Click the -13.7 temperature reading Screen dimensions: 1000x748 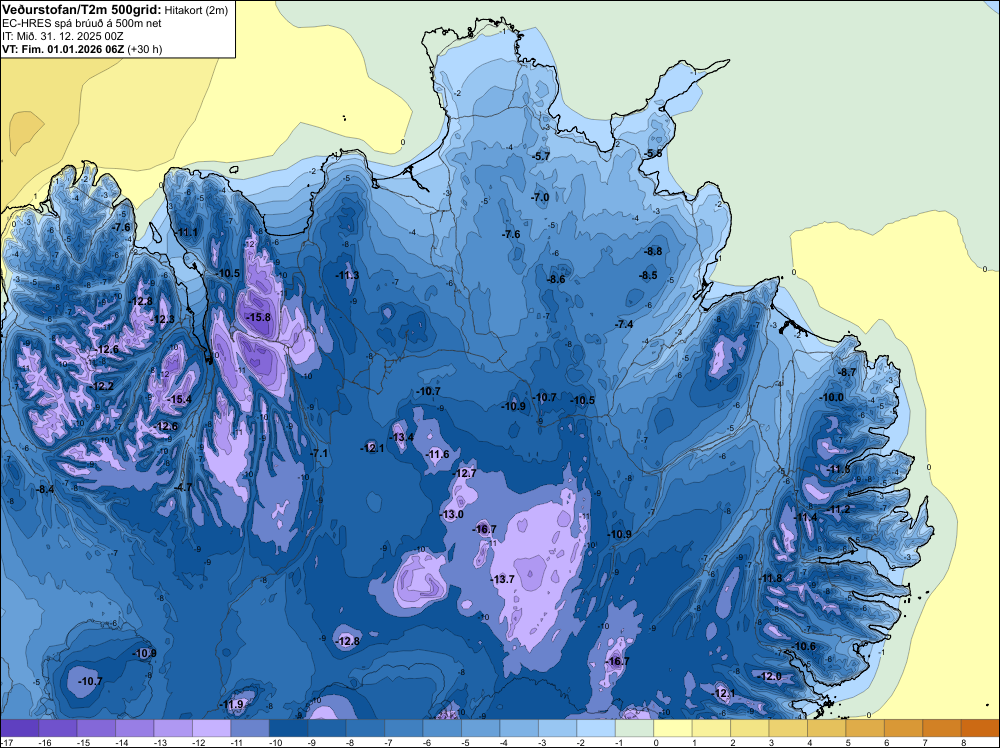point(503,579)
